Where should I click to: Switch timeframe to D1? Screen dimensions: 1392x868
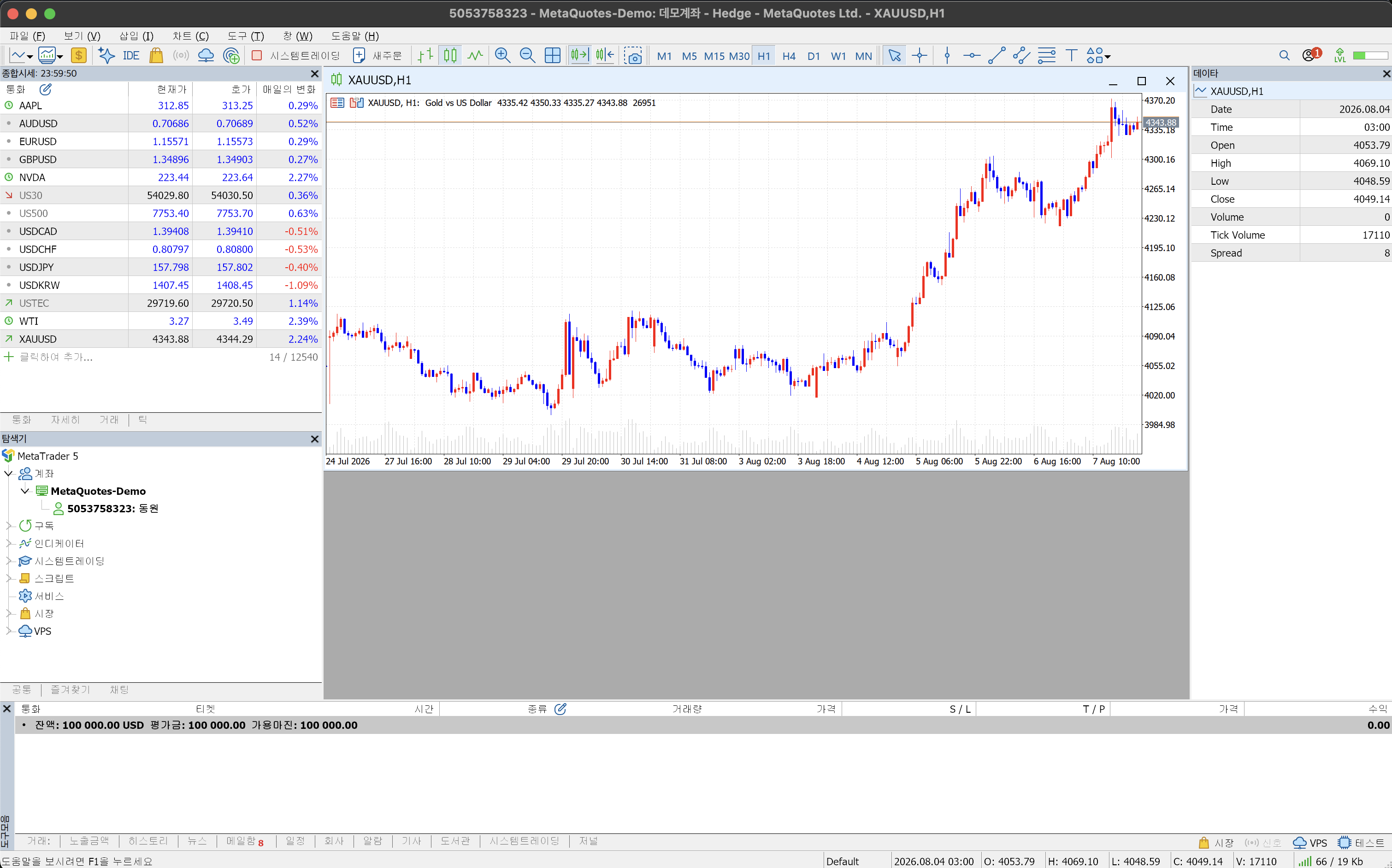813,56
